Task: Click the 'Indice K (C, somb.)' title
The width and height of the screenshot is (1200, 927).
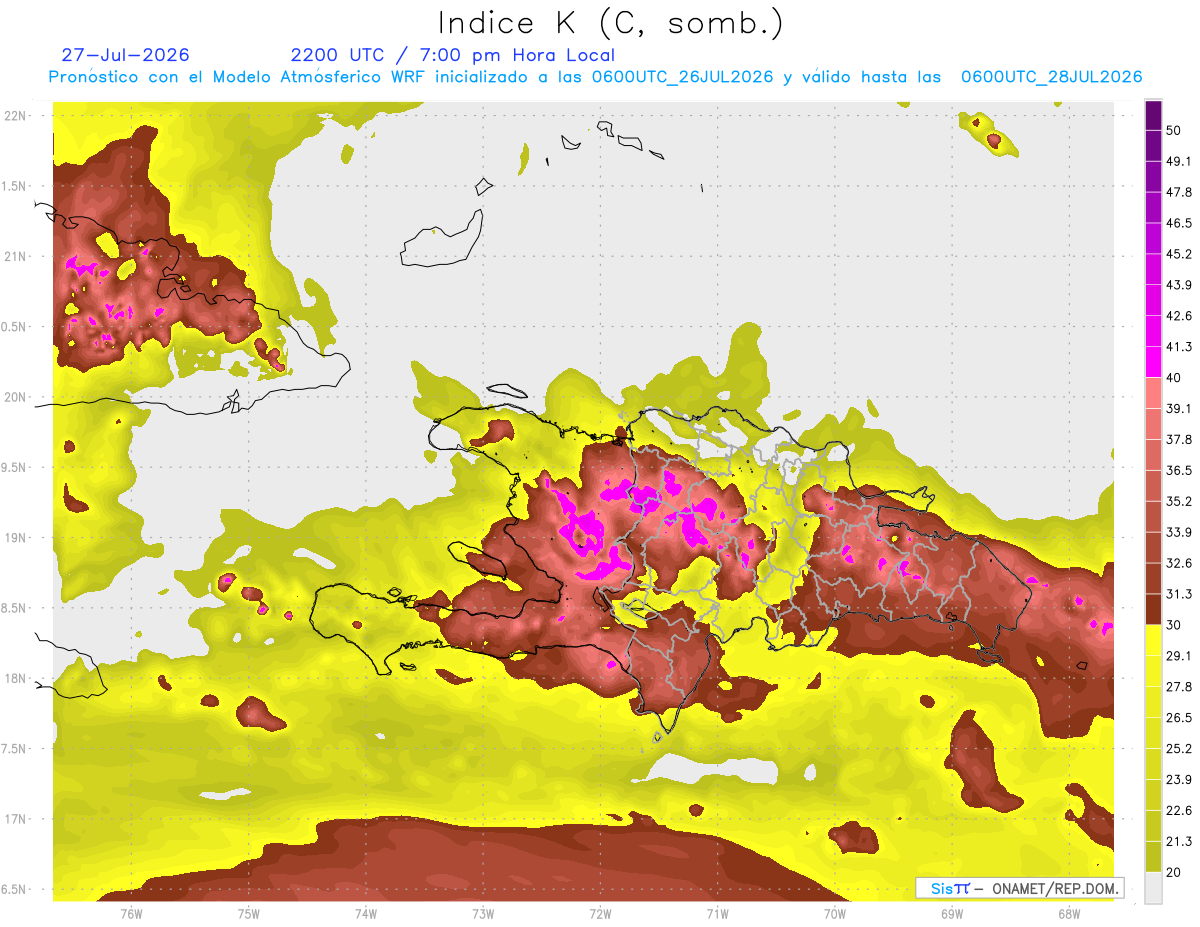Action: point(610,23)
